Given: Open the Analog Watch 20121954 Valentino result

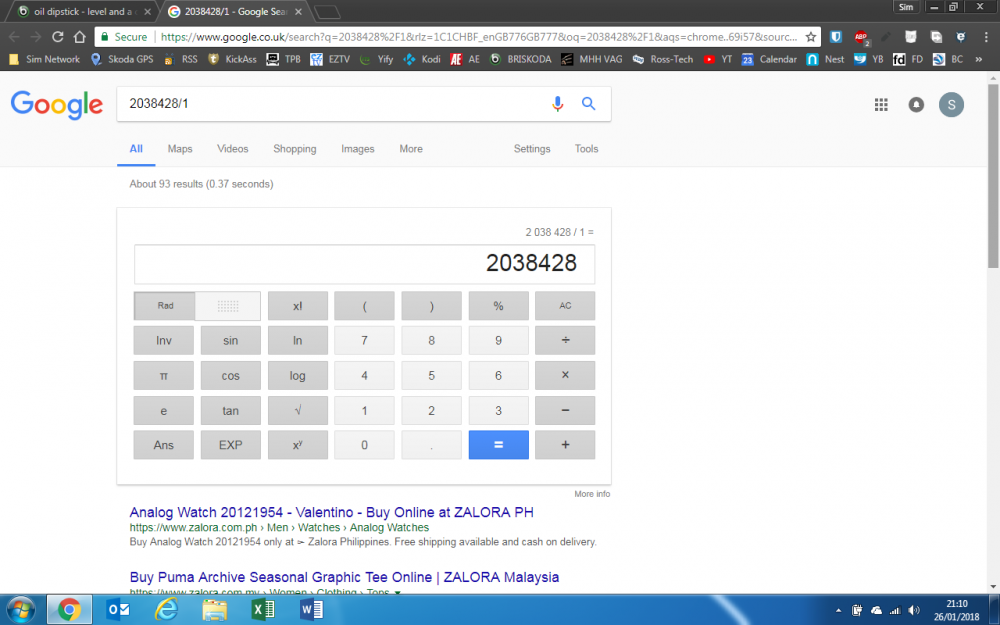Looking at the screenshot, I should coord(331,512).
